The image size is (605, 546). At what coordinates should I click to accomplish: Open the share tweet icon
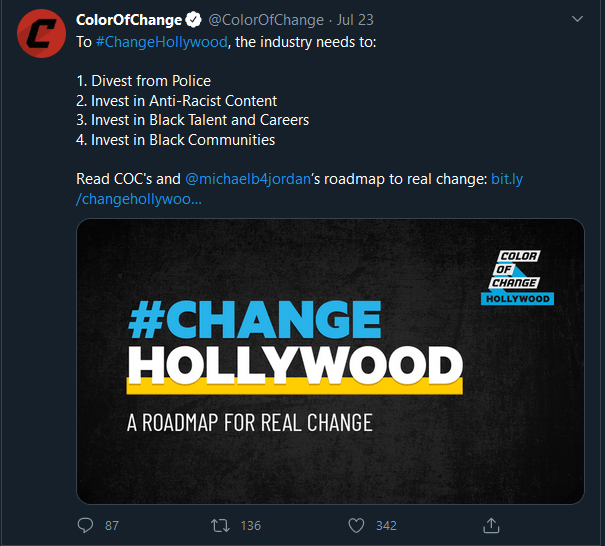click(x=491, y=525)
